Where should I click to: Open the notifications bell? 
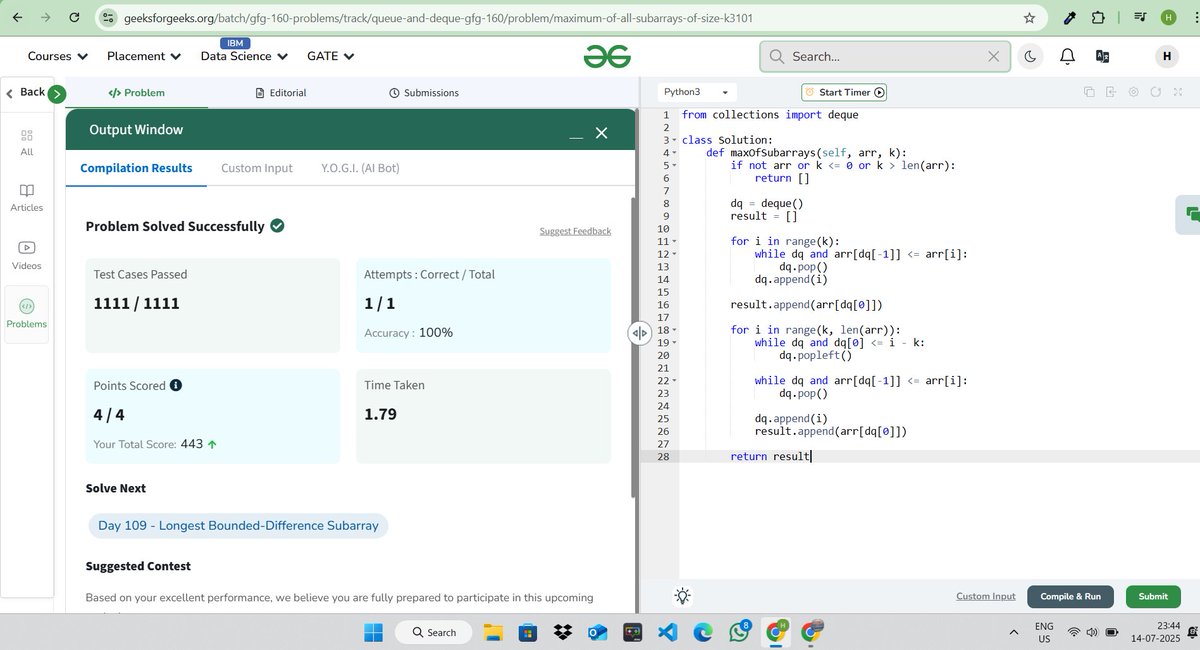1067,57
